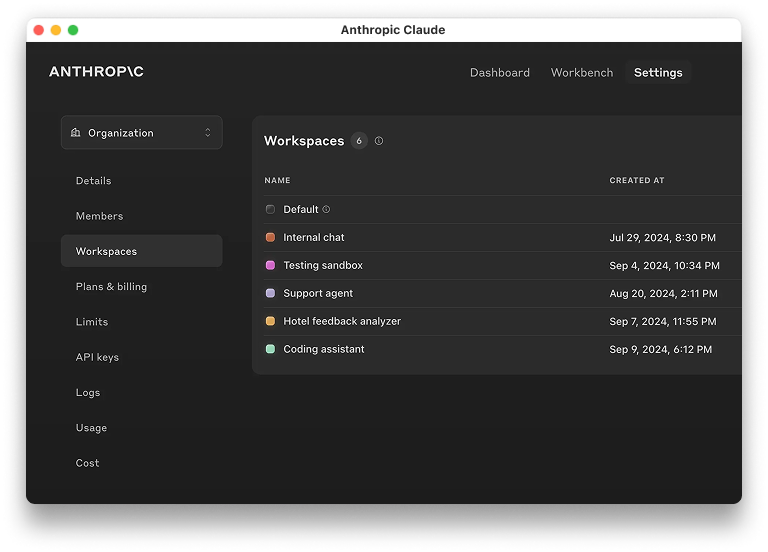The height and width of the screenshot is (552, 768).
Task: Navigate to API keys
Action: tap(97, 357)
